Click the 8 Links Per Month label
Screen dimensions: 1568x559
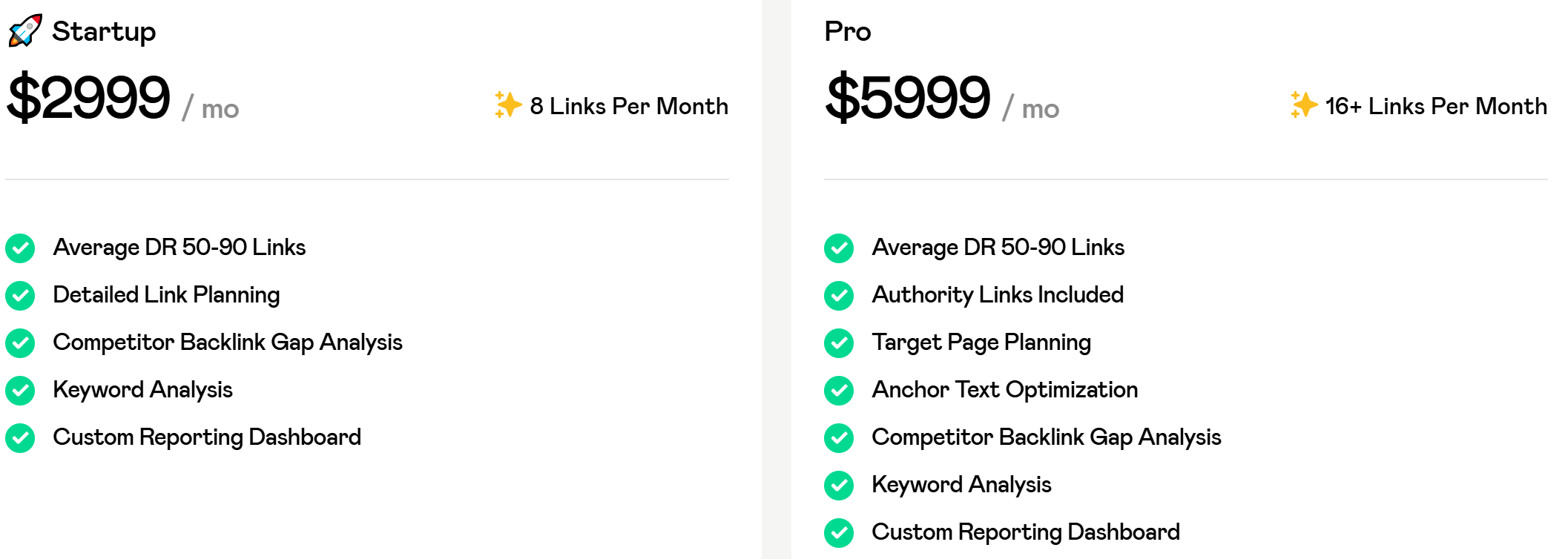(x=629, y=106)
